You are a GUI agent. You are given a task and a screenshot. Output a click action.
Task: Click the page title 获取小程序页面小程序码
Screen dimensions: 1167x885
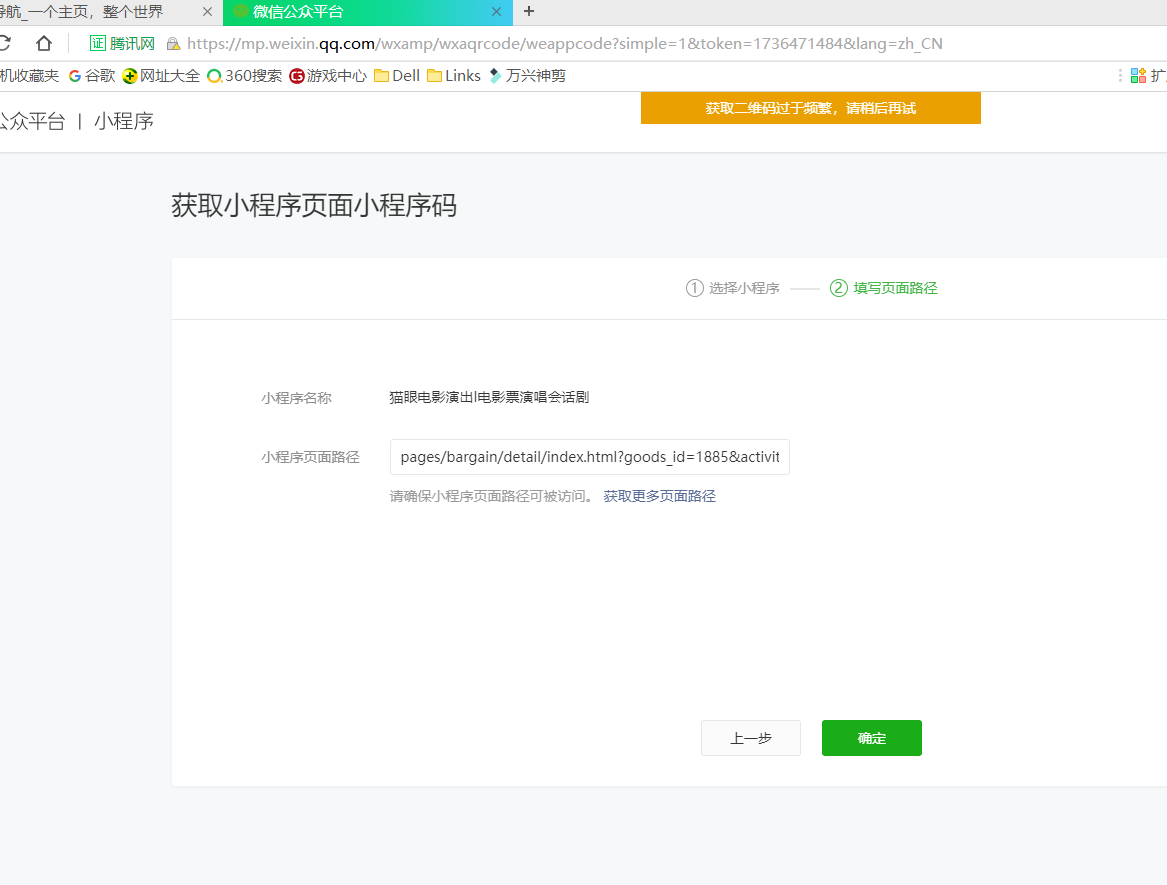tap(314, 205)
